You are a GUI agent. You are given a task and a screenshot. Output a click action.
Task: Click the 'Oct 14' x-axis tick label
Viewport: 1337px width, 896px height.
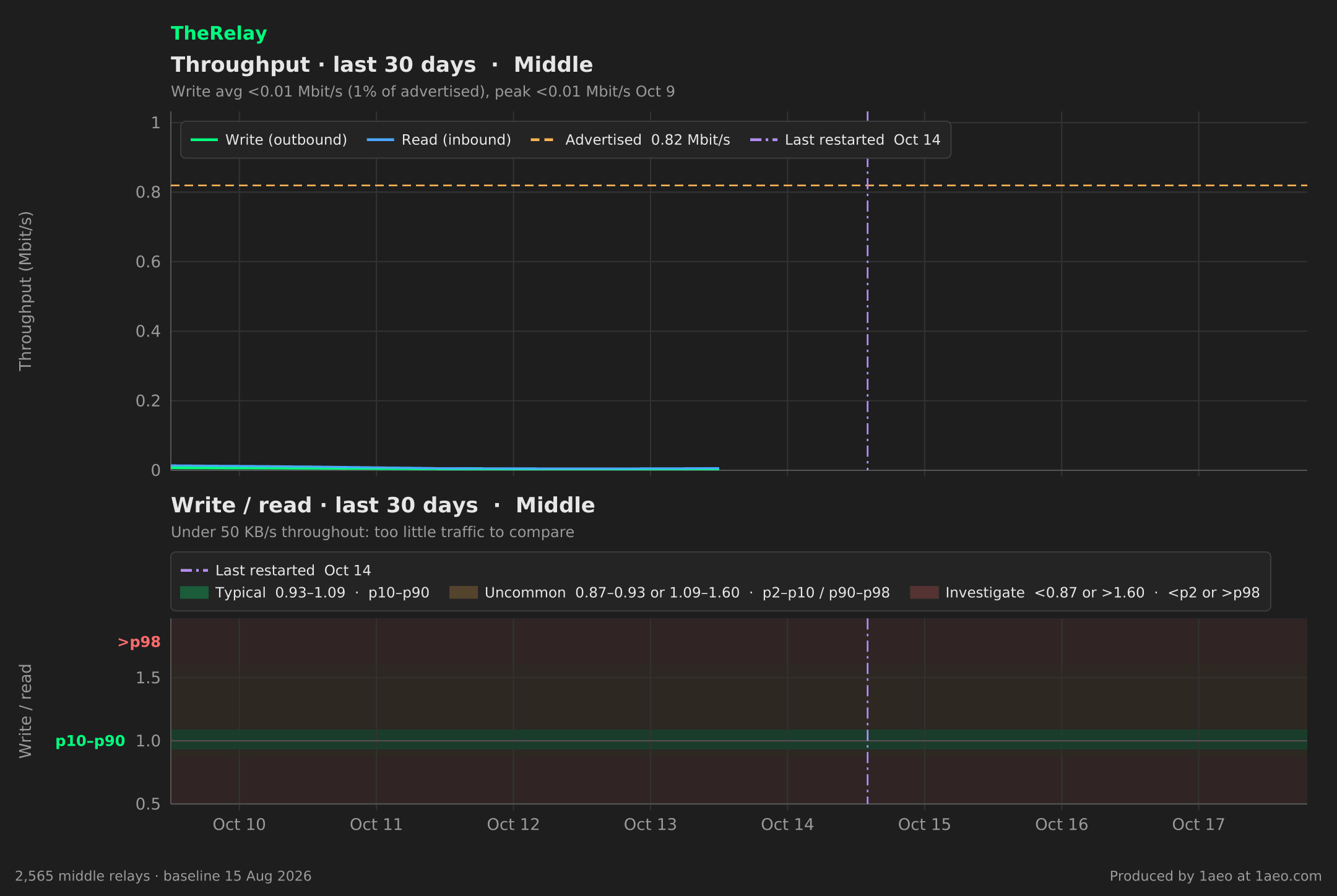(787, 824)
